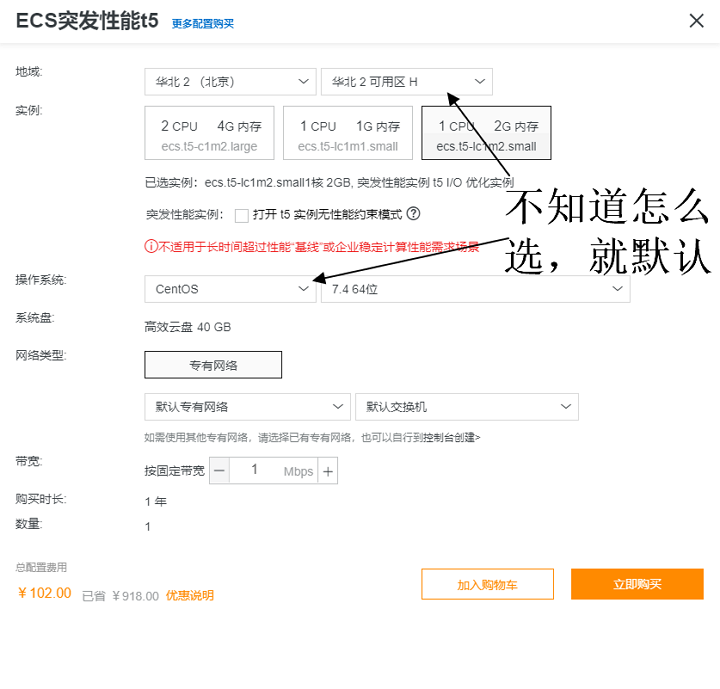Click the red 不适用于长时间 warning text
720x689 pixels.
tap(319, 247)
